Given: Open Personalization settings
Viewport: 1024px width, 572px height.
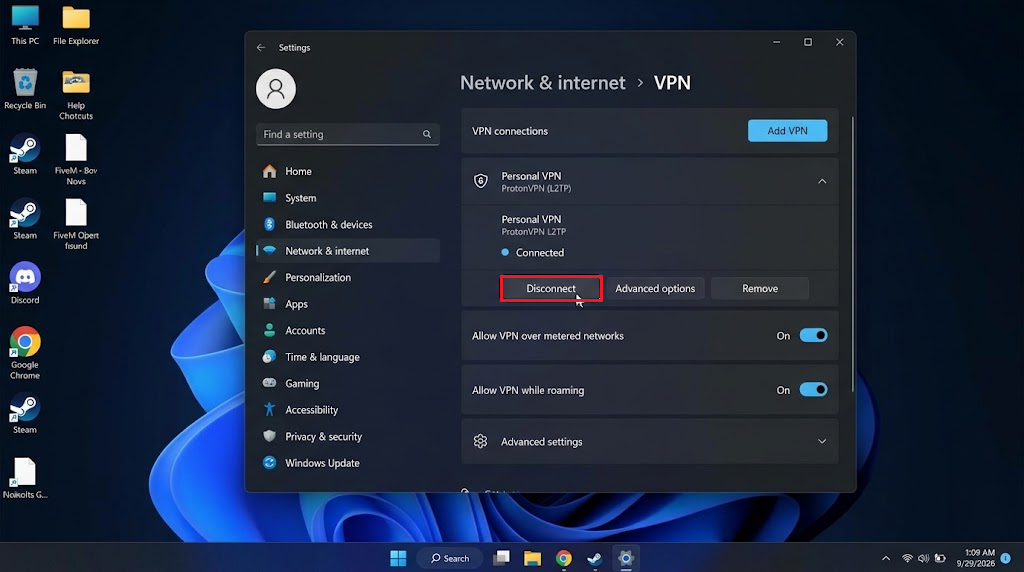Looking at the screenshot, I should pyautogui.click(x=348, y=278).
